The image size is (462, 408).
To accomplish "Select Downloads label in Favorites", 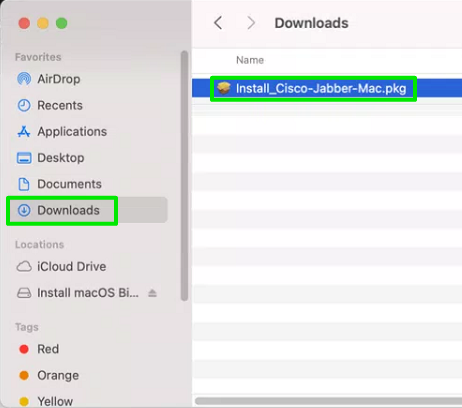I will click(x=68, y=210).
